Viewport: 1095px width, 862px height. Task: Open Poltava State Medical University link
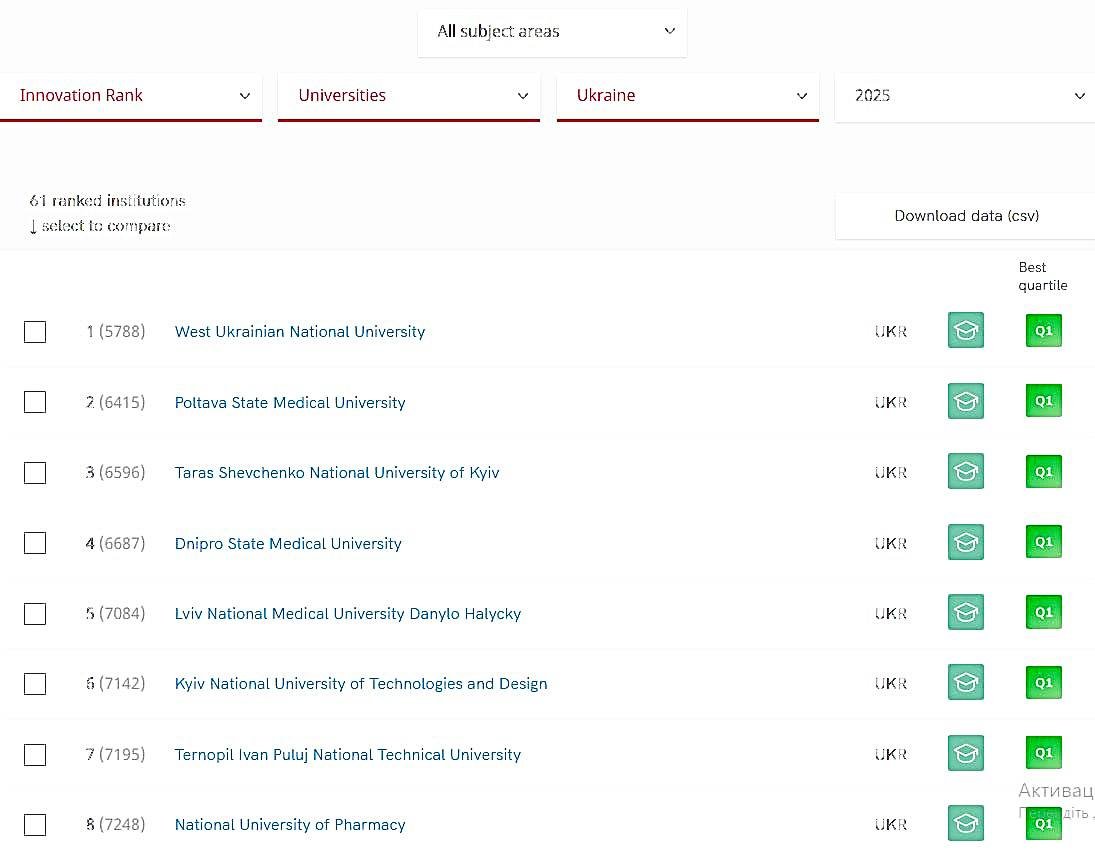point(290,402)
